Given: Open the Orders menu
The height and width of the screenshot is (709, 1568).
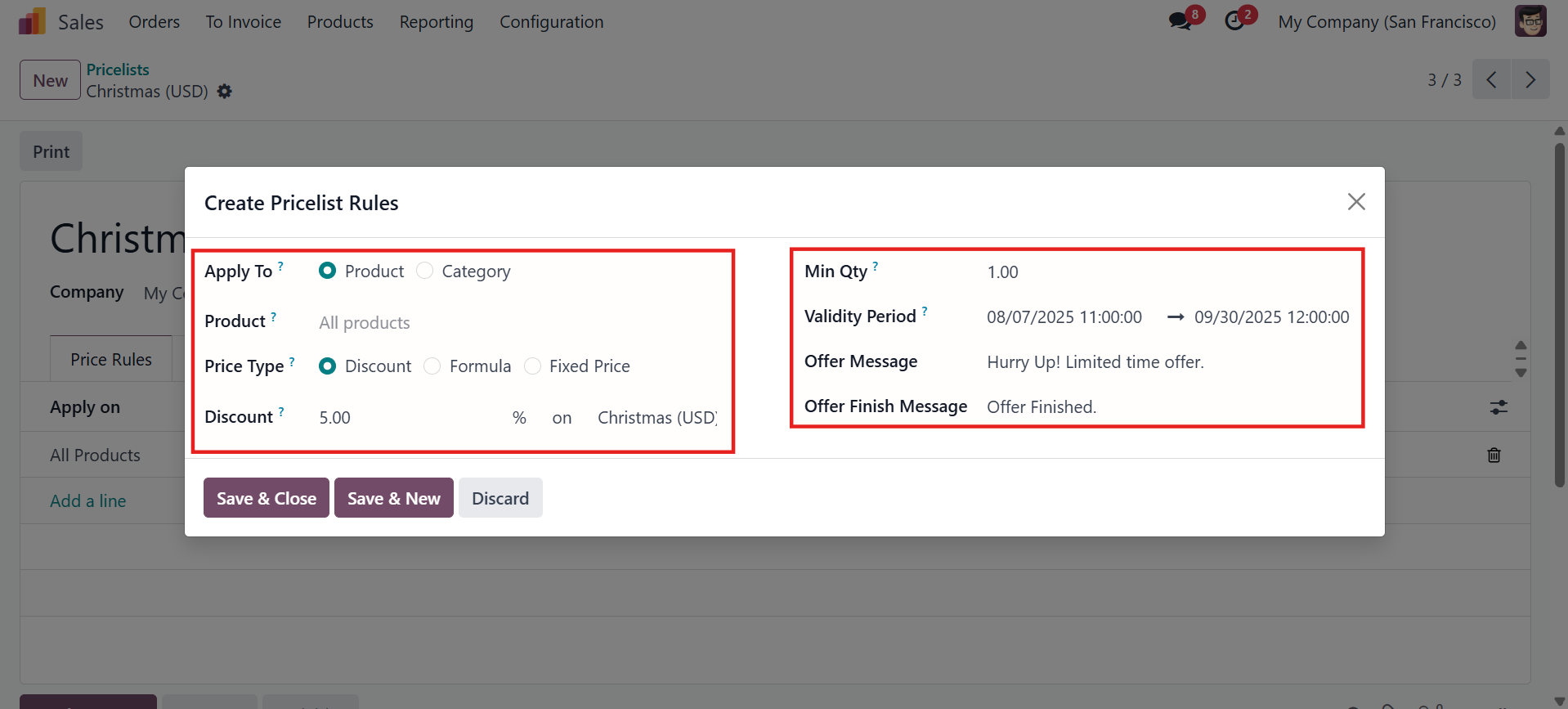Looking at the screenshot, I should coord(155,22).
